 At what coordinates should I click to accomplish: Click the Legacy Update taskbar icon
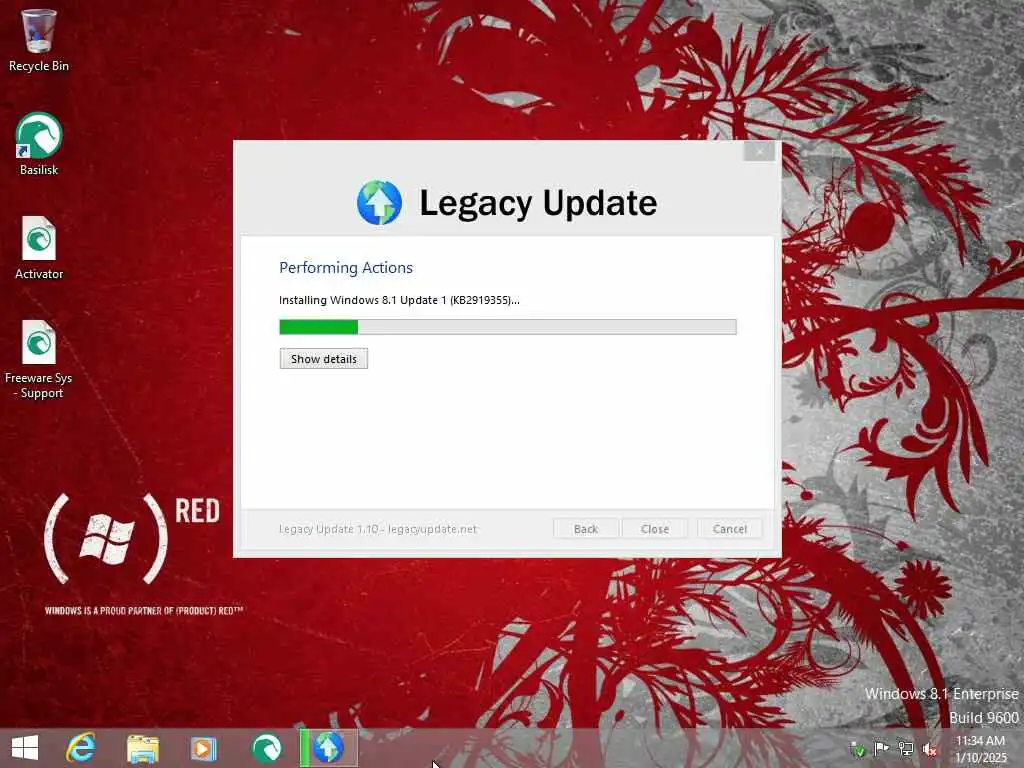tap(328, 748)
